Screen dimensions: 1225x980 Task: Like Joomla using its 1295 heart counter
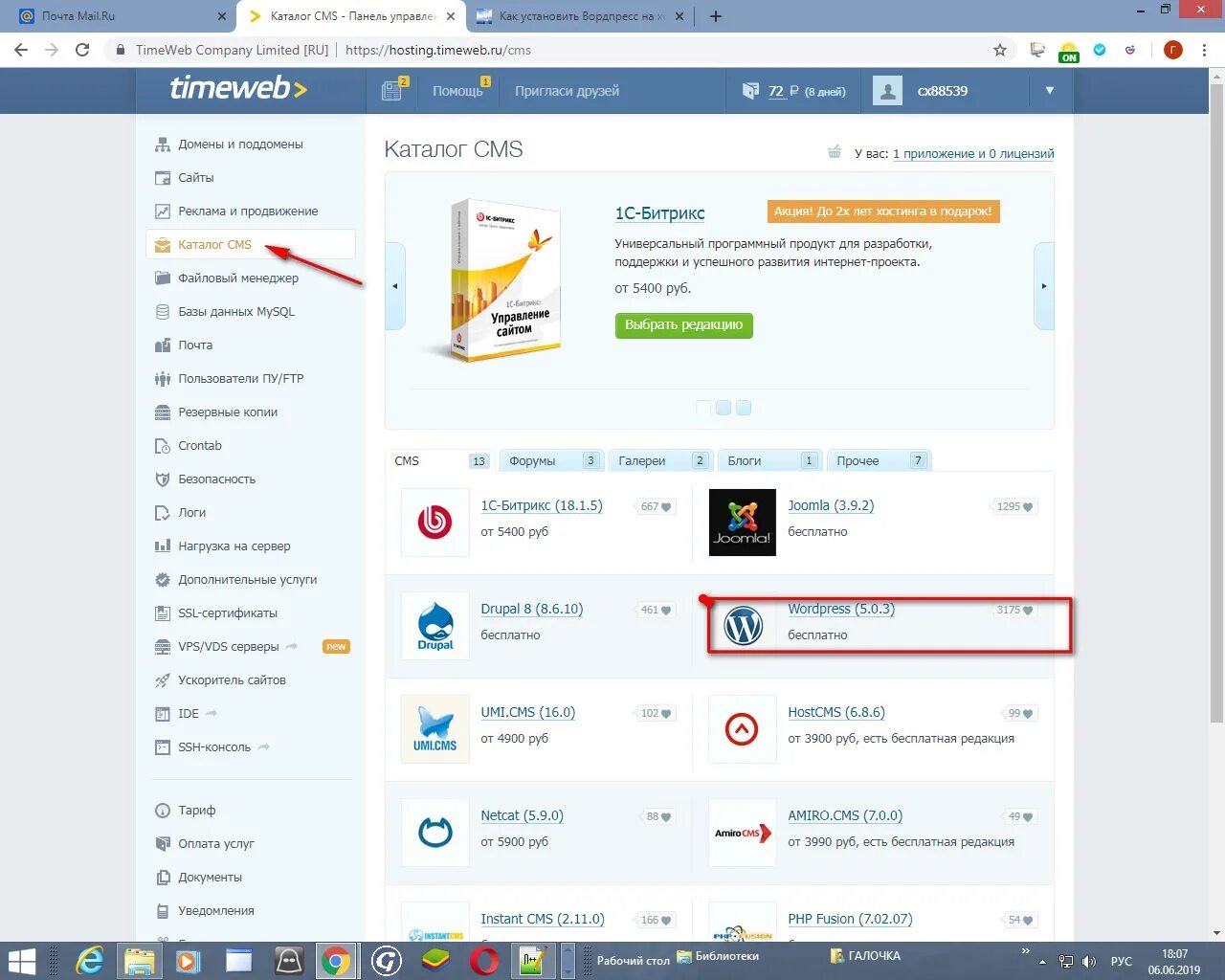(1014, 507)
